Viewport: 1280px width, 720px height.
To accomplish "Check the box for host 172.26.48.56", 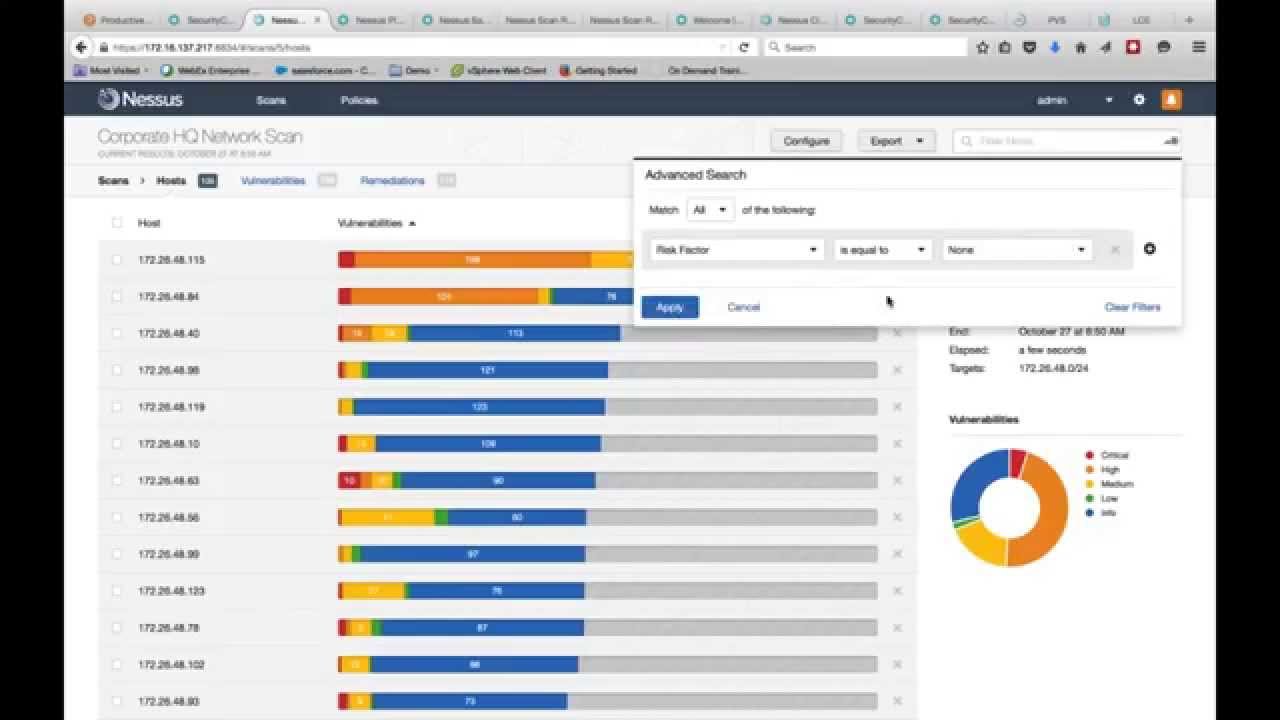I will (117, 517).
